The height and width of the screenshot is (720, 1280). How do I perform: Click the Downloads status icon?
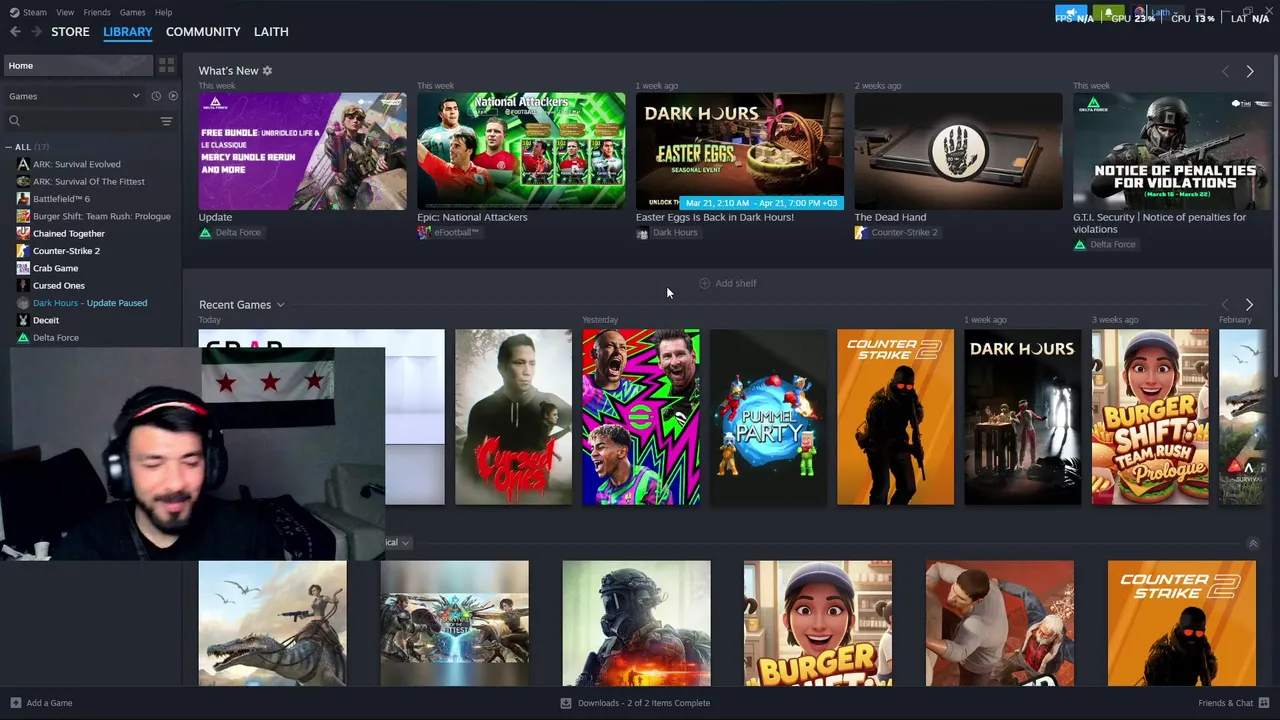click(566, 703)
